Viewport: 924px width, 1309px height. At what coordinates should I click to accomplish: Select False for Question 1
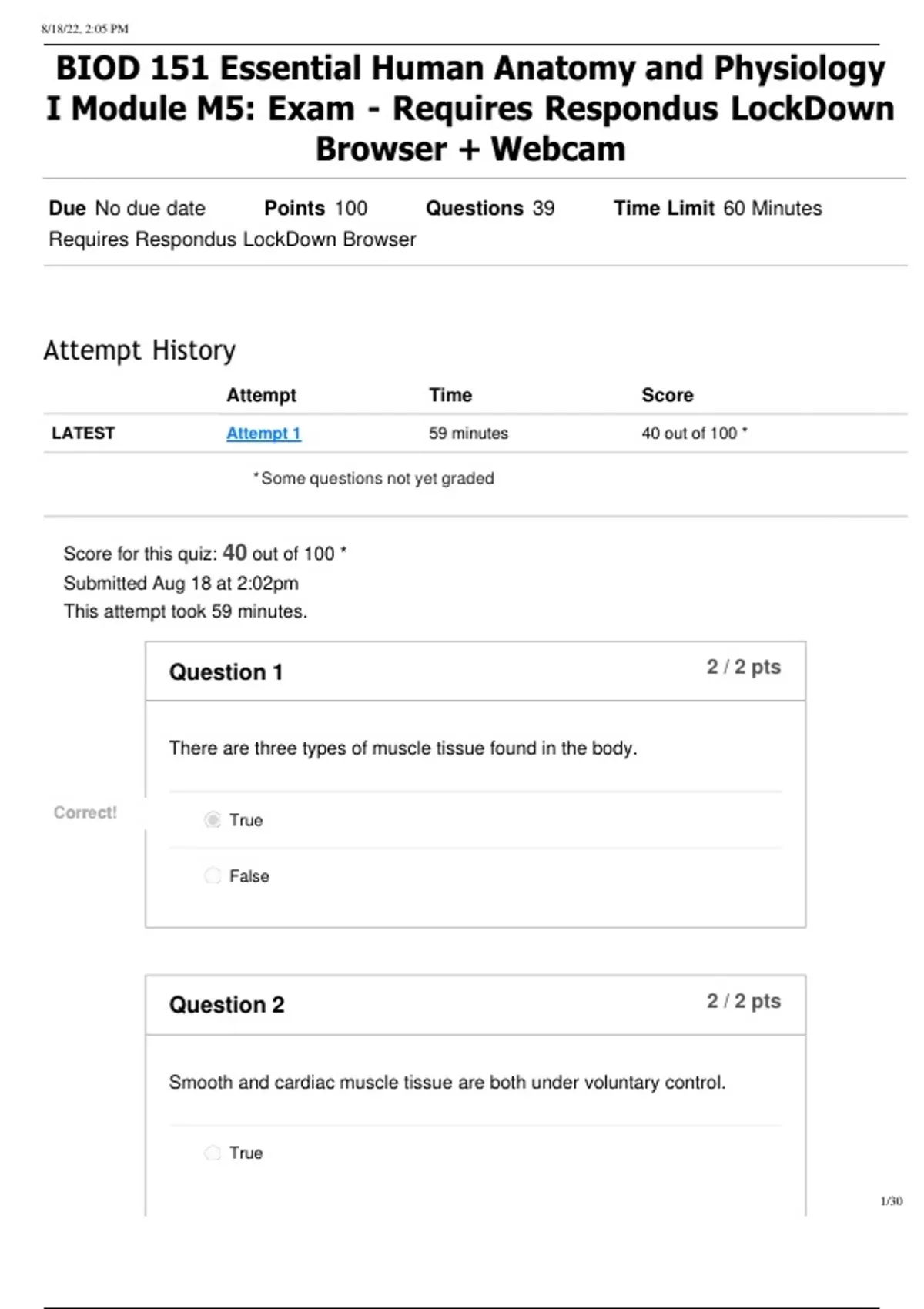213,875
